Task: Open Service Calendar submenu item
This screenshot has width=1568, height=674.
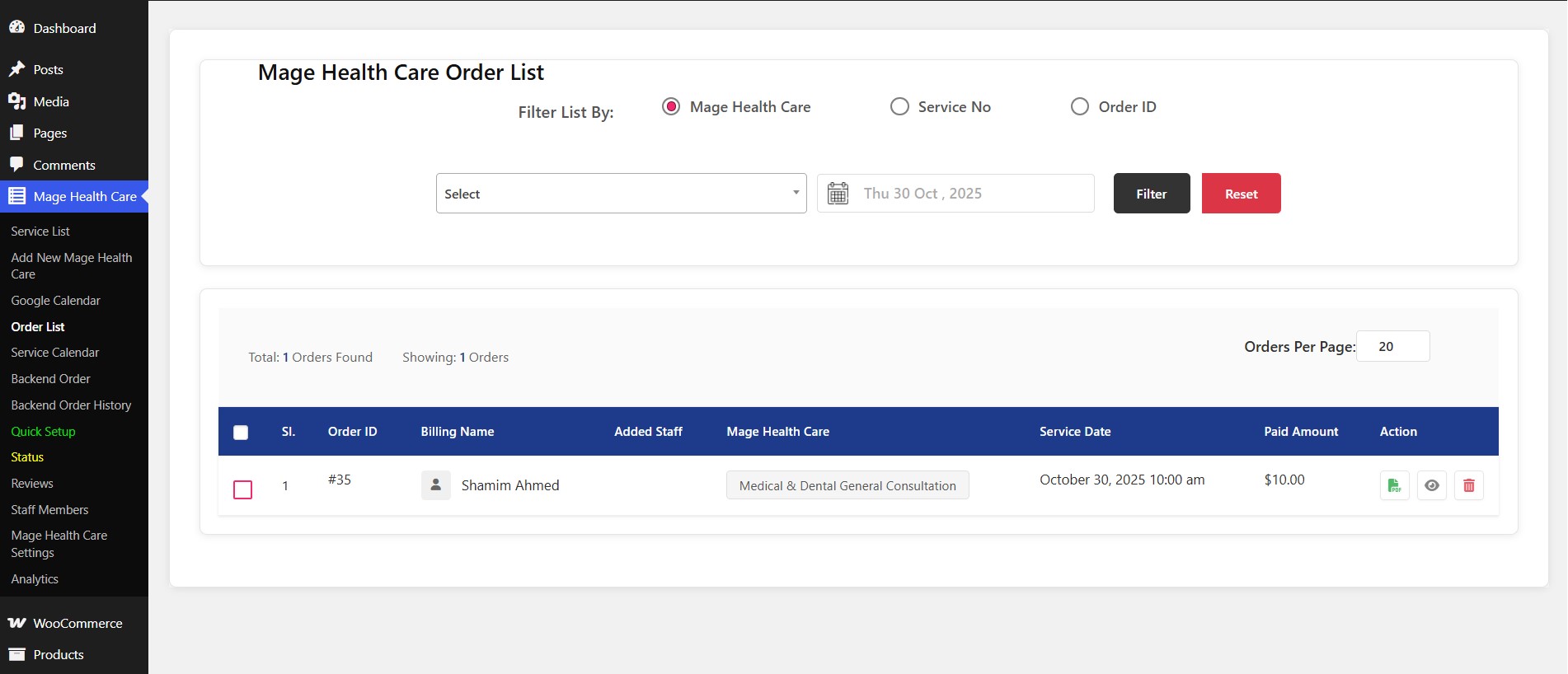Action: pos(54,353)
